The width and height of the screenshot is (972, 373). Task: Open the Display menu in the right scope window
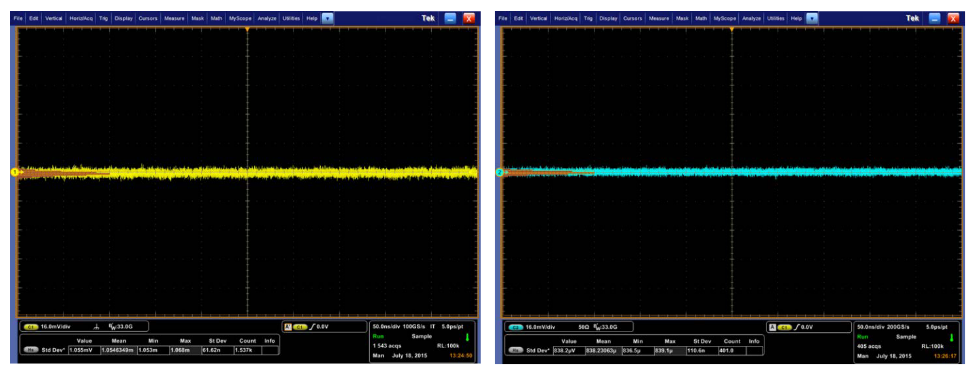click(608, 19)
